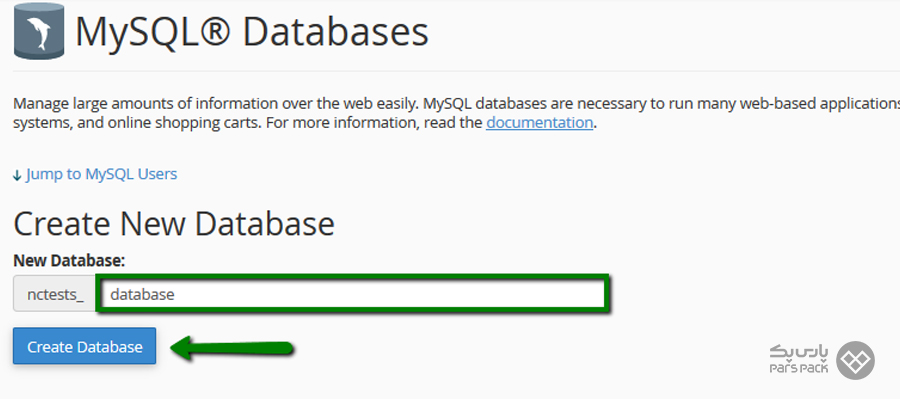Viewport: 900px width, 399px height.
Task: Click the Create Database button
Action: [84, 346]
